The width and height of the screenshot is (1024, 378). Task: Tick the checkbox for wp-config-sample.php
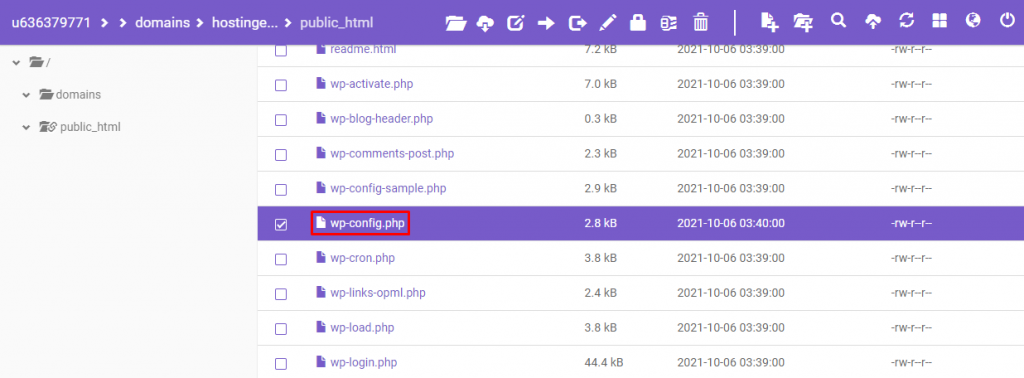point(281,190)
